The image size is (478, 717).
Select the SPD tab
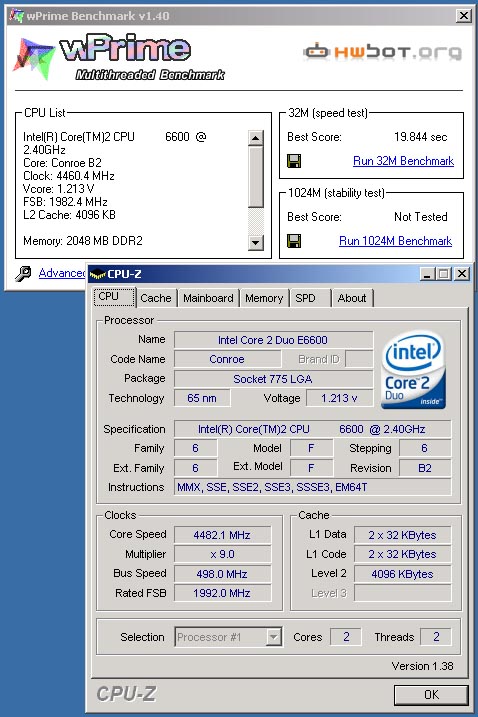point(310,298)
